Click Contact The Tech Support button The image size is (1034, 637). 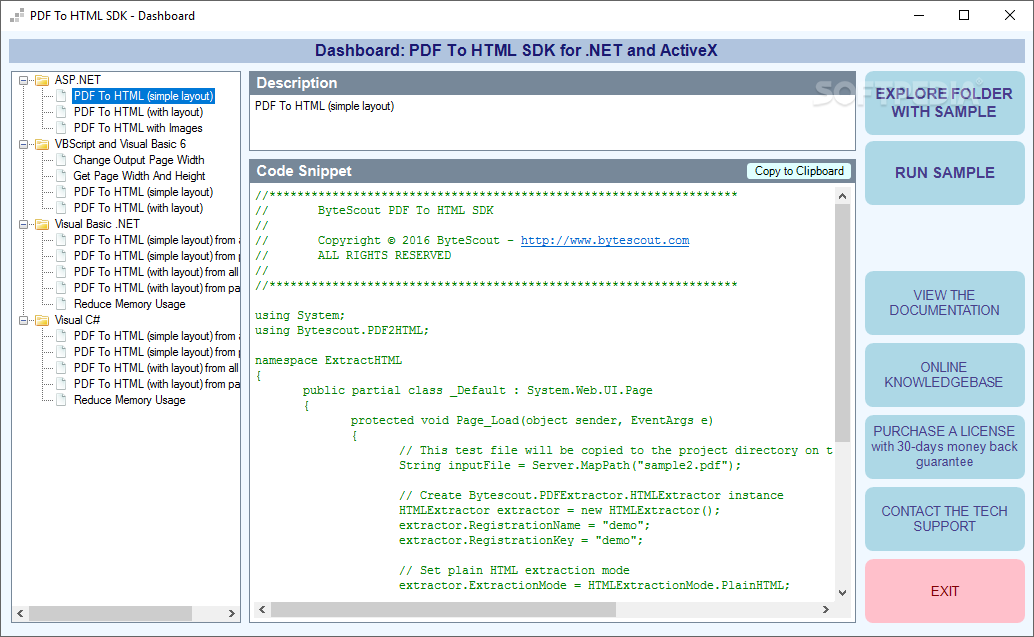coord(944,519)
